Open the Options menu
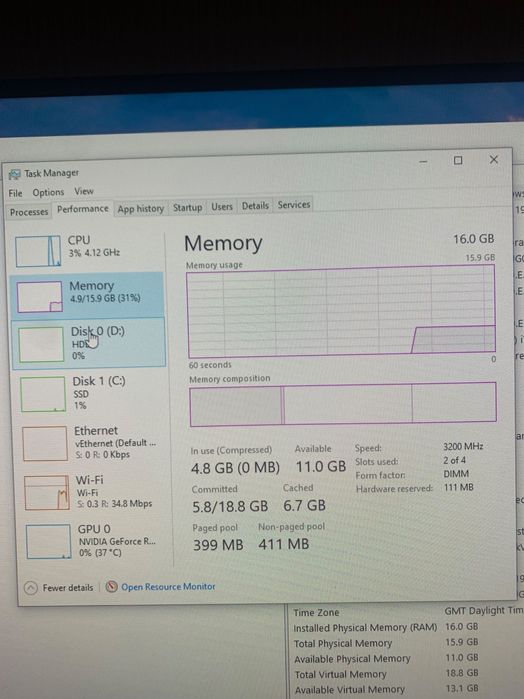The image size is (524, 699). (48, 192)
